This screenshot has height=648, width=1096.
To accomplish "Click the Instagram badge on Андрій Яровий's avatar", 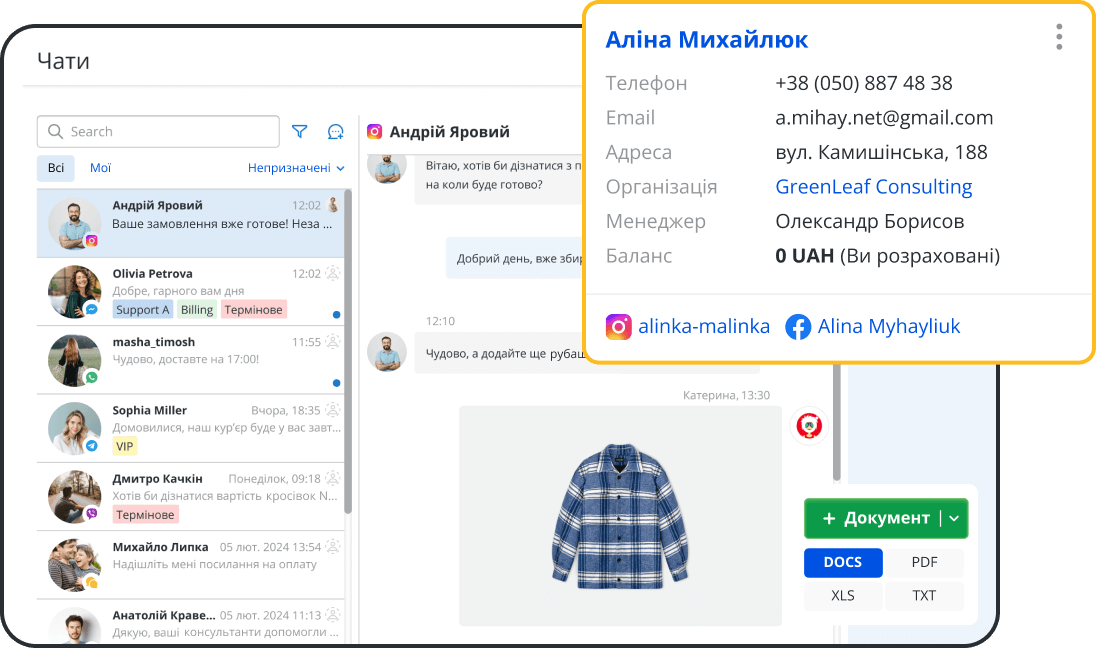I will [x=94, y=238].
